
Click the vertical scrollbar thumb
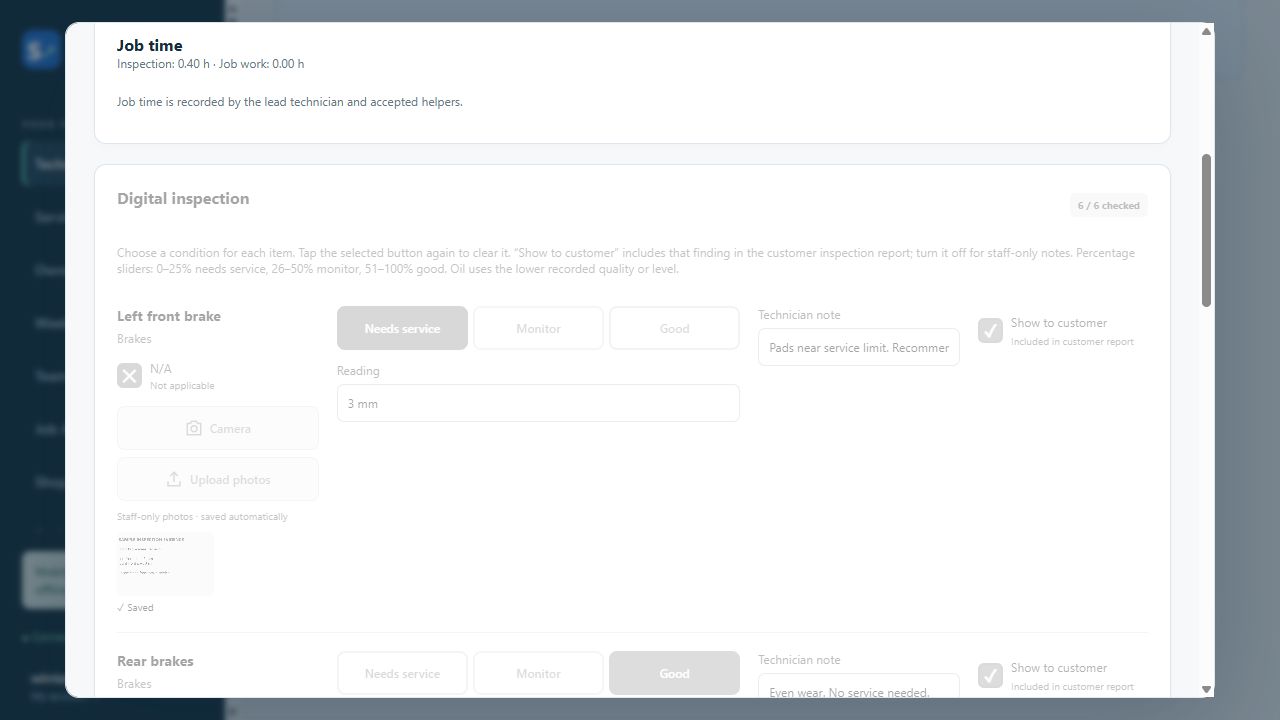pyautogui.click(x=1206, y=231)
